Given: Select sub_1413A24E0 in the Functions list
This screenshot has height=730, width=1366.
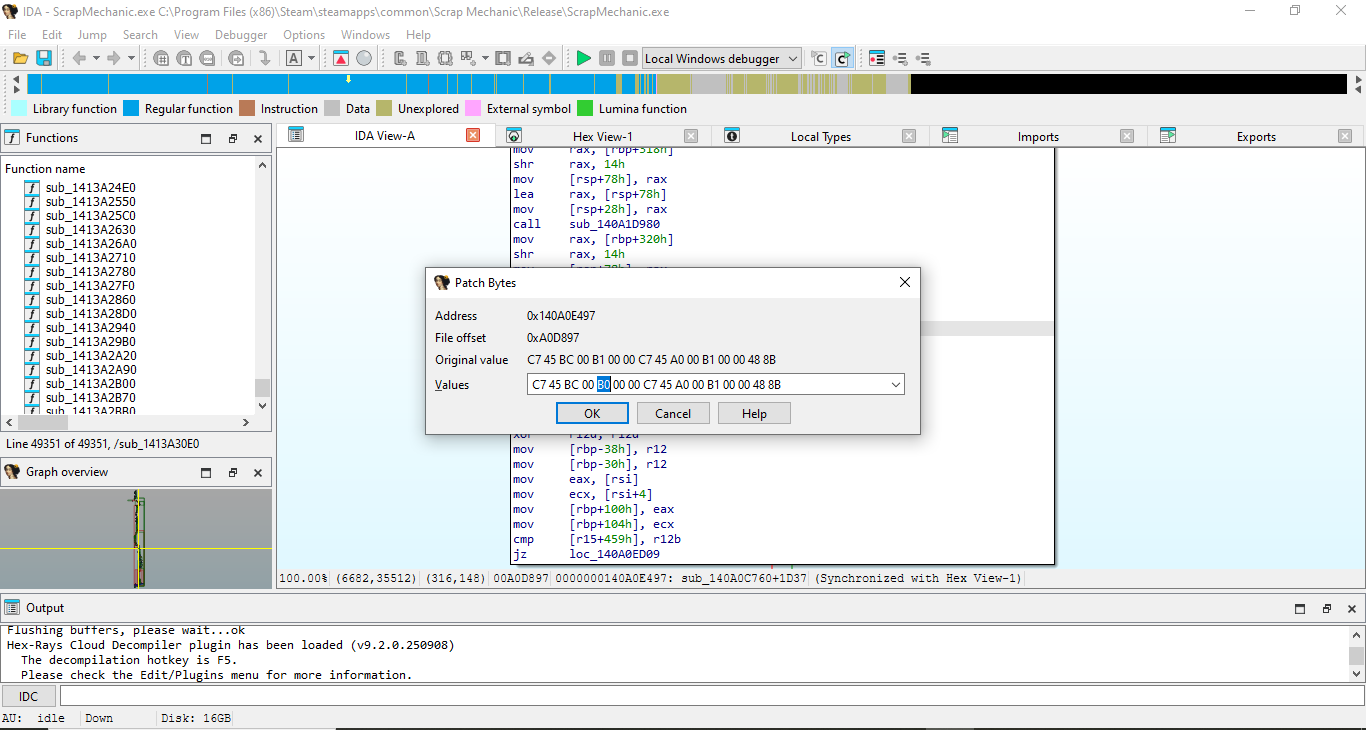Looking at the screenshot, I should point(90,187).
